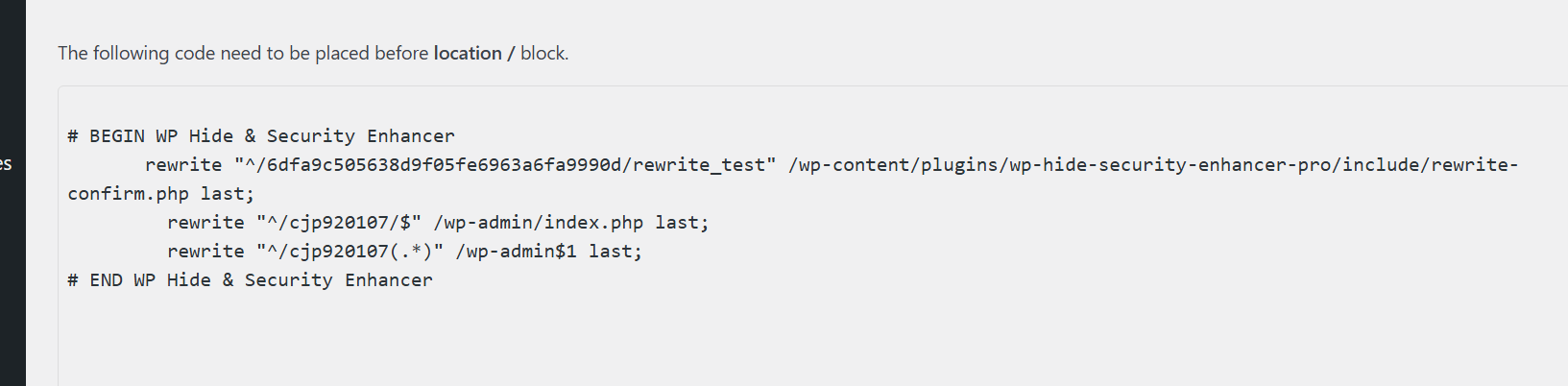Click "Enhancer" in the BEGIN comment
Screen dimensions: 1568x386
pos(411,136)
